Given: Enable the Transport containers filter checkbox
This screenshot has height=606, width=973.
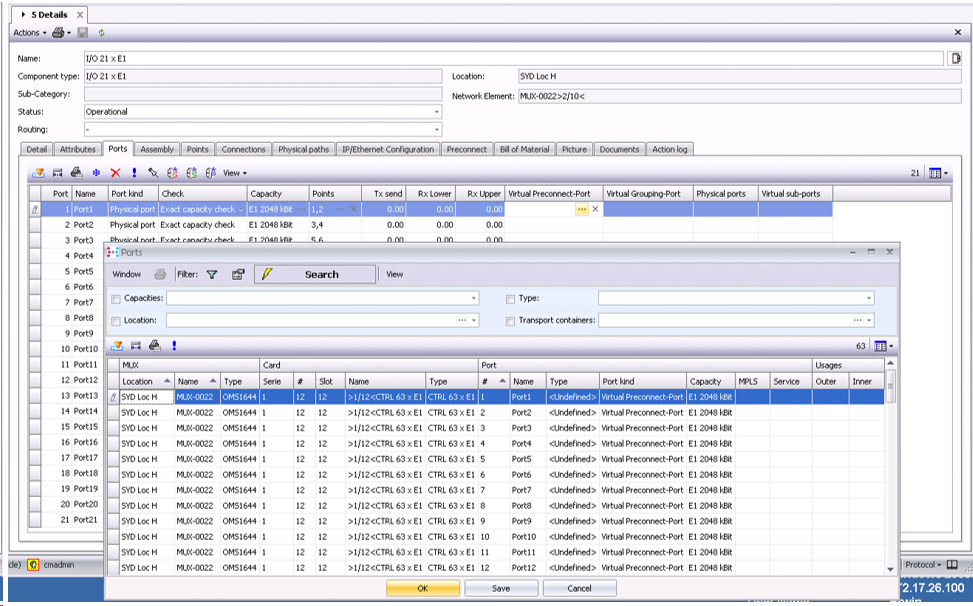Looking at the screenshot, I should (x=510, y=321).
